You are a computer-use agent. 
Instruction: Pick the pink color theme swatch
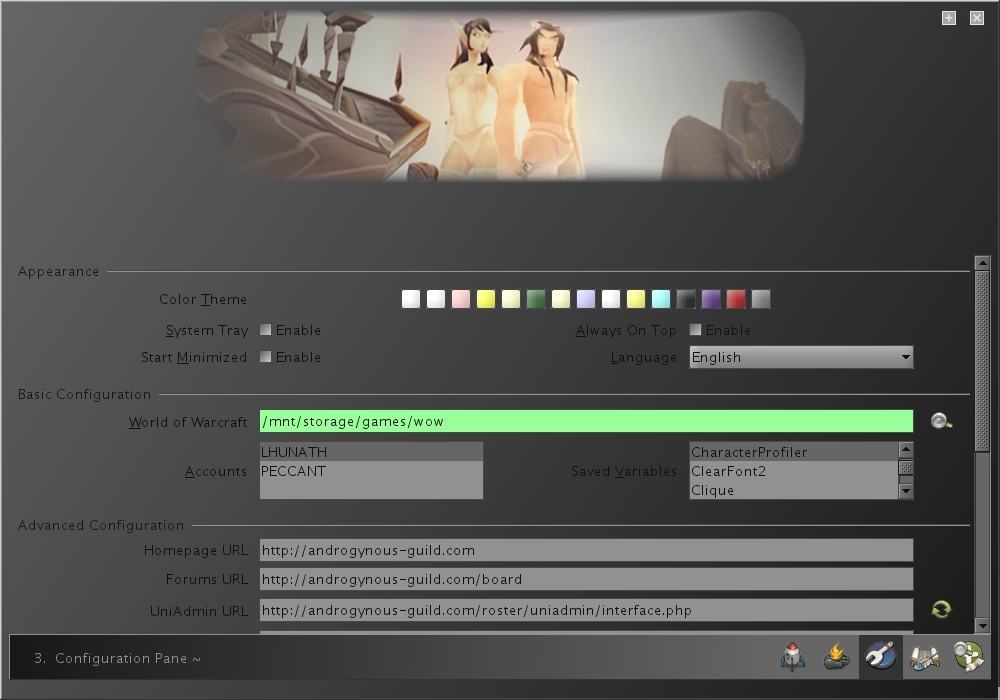pos(460,299)
